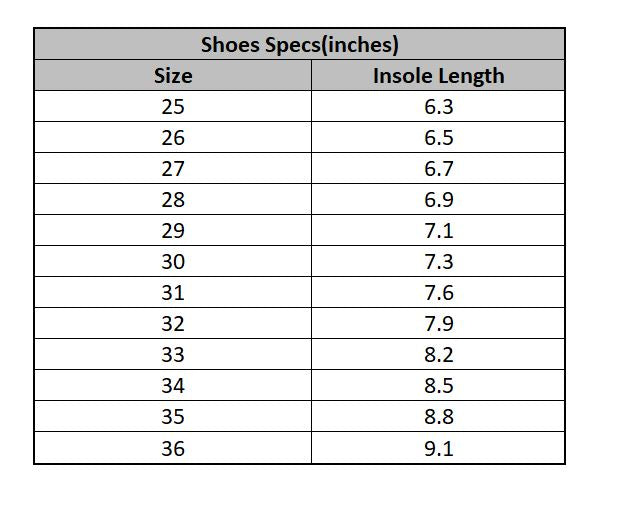Click the 8.8 insole length value
Screen dimensions: 618x507
(x=439, y=417)
